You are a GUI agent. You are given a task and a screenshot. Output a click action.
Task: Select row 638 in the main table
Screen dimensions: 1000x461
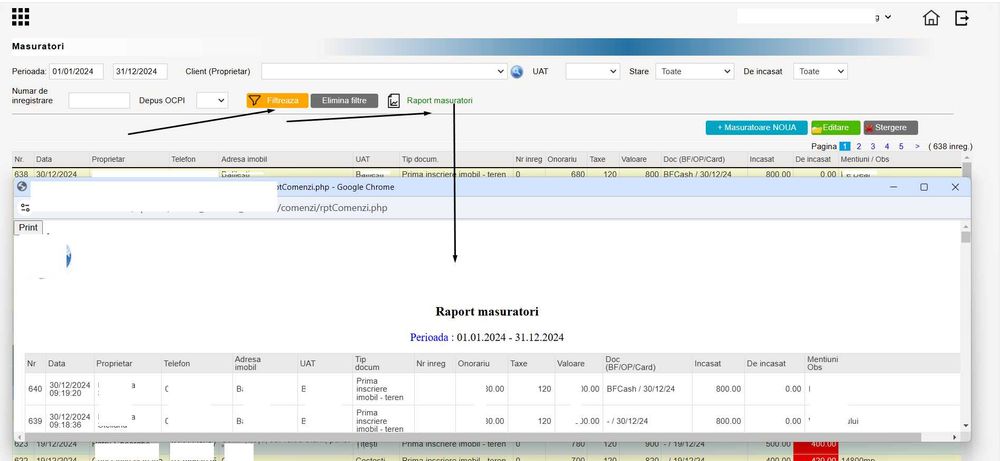click(487, 173)
